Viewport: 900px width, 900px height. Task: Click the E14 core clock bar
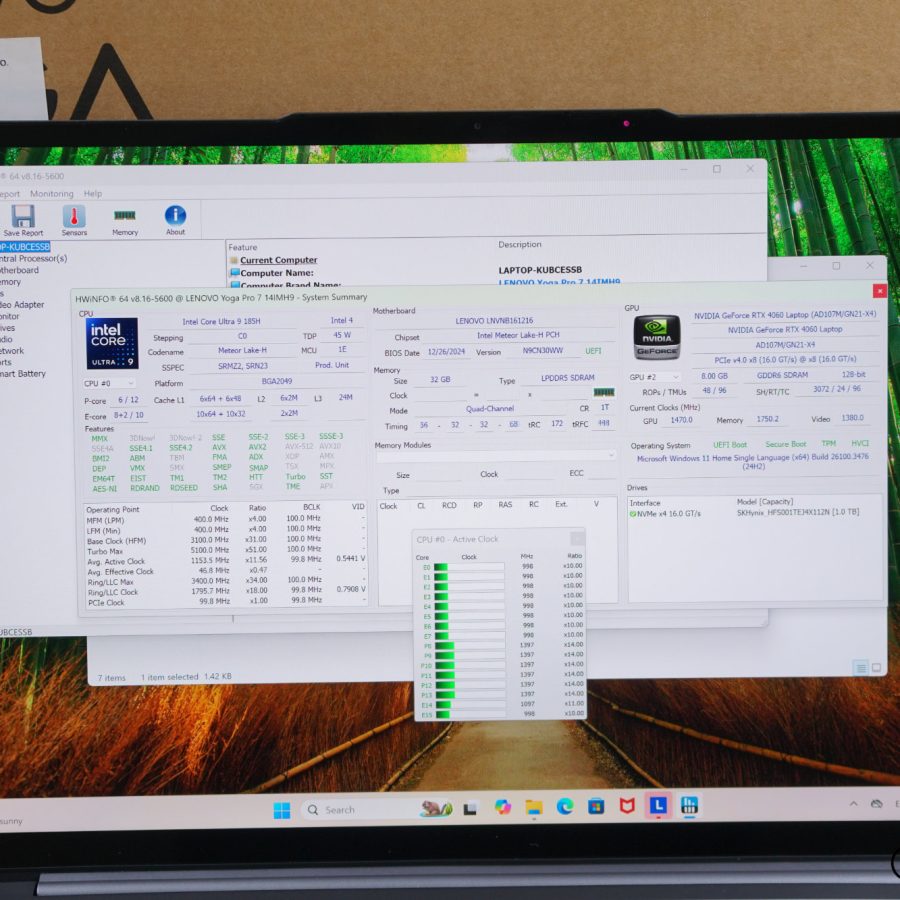(470, 704)
